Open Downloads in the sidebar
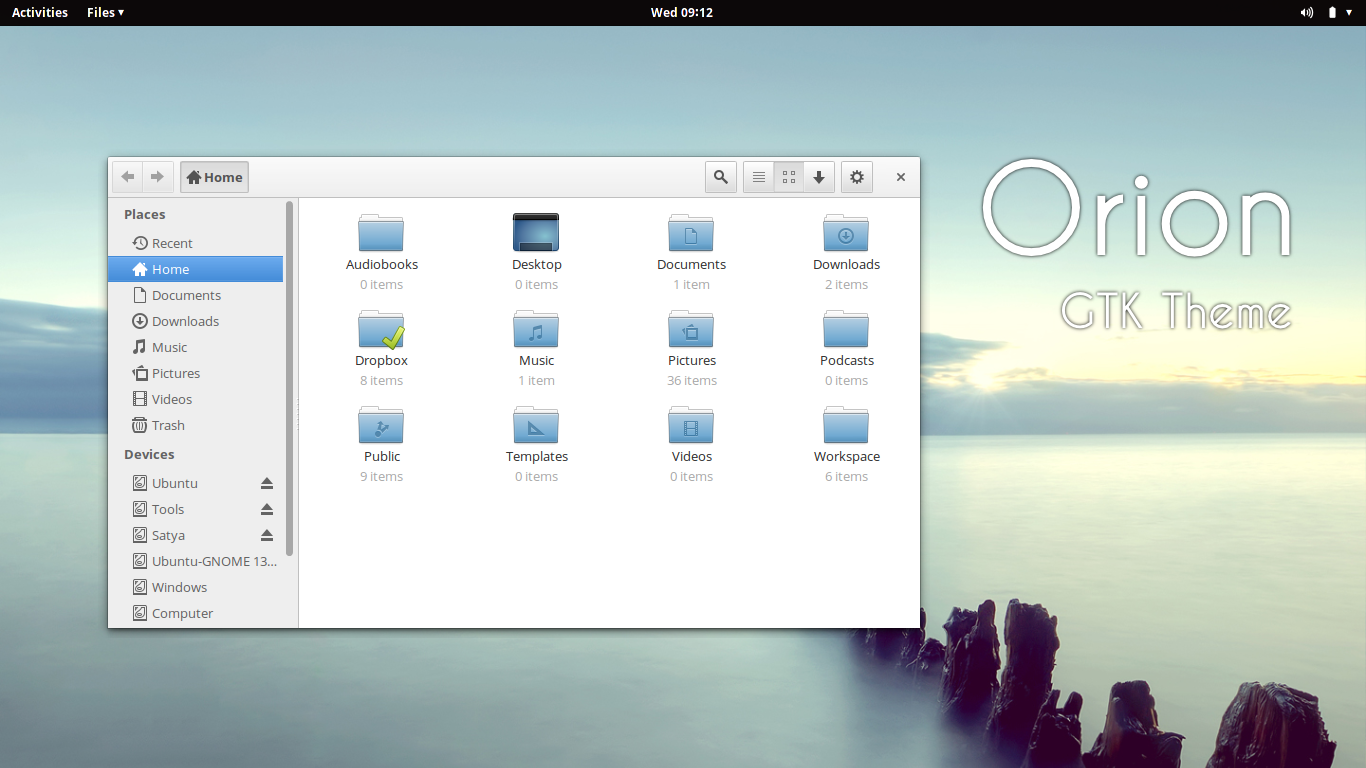 pyautogui.click(x=196, y=321)
